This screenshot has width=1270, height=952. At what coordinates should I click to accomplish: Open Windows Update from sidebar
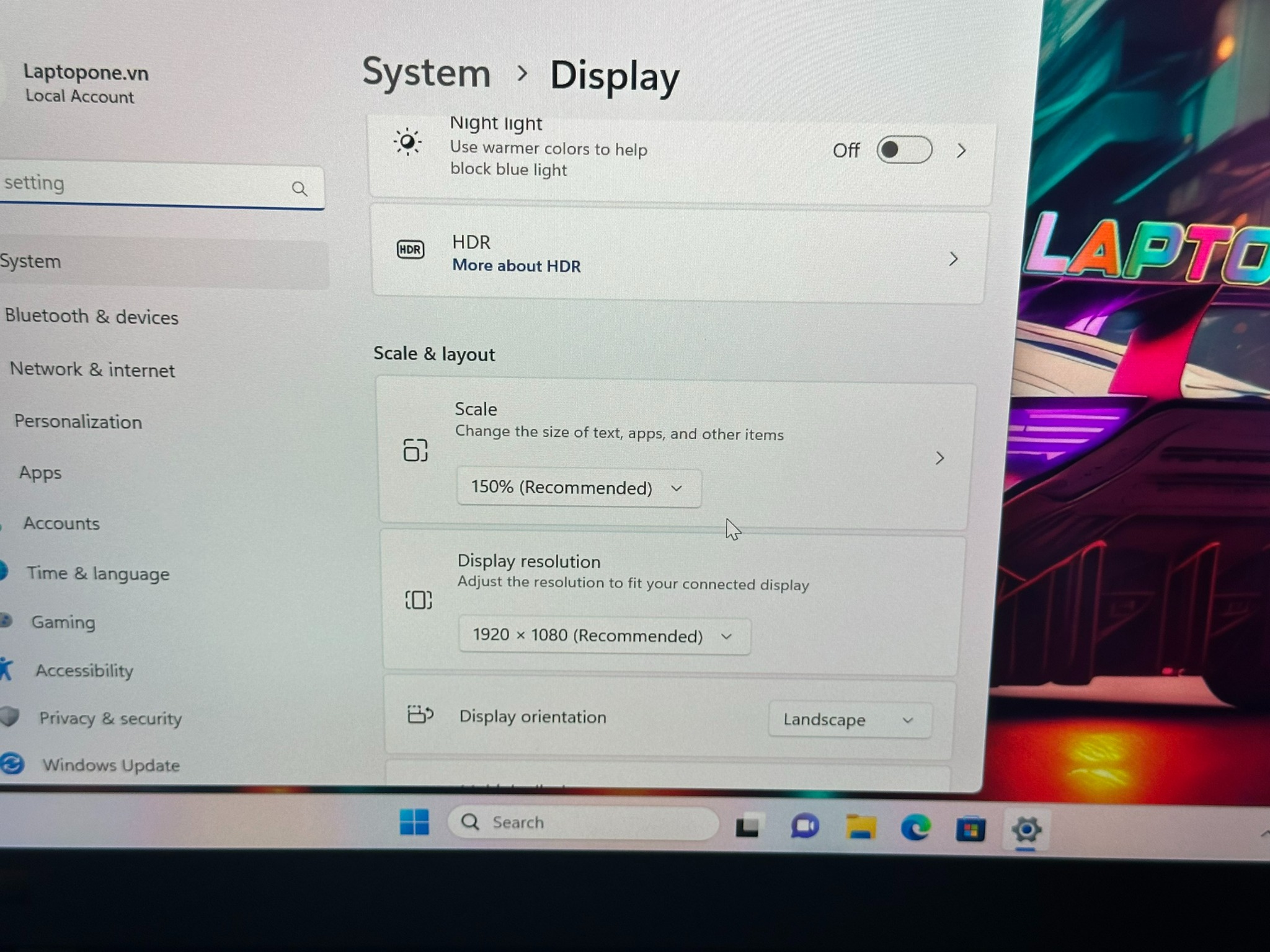[x=110, y=765]
